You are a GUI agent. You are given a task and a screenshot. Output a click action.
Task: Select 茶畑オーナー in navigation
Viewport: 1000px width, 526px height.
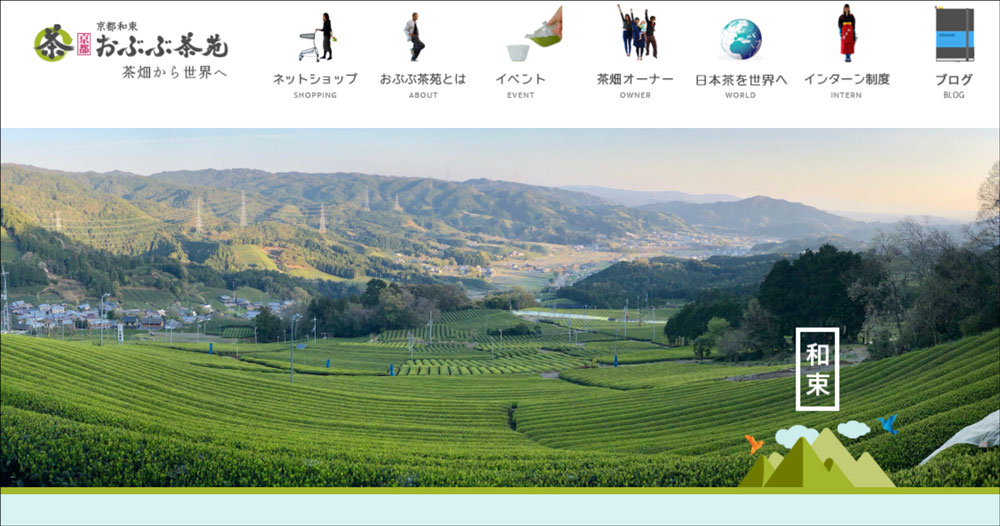pyautogui.click(x=635, y=79)
